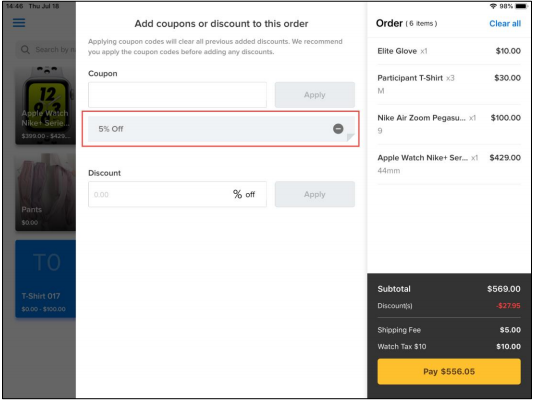Screen dimensions: 533x401
Task: Click the Shipping Fee $5.00 line
Action: pyautogui.click(x=449, y=330)
